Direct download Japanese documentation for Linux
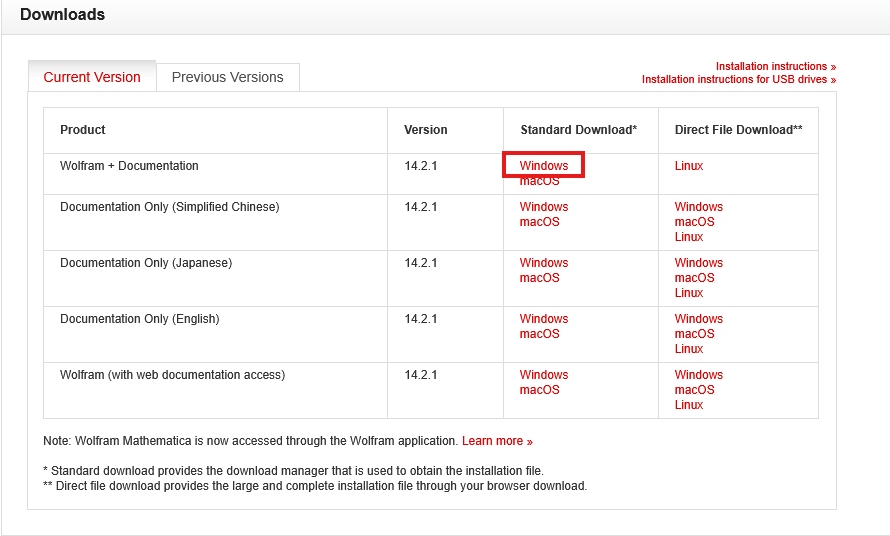890x536 pixels. pyautogui.click(x=689, y=293)
